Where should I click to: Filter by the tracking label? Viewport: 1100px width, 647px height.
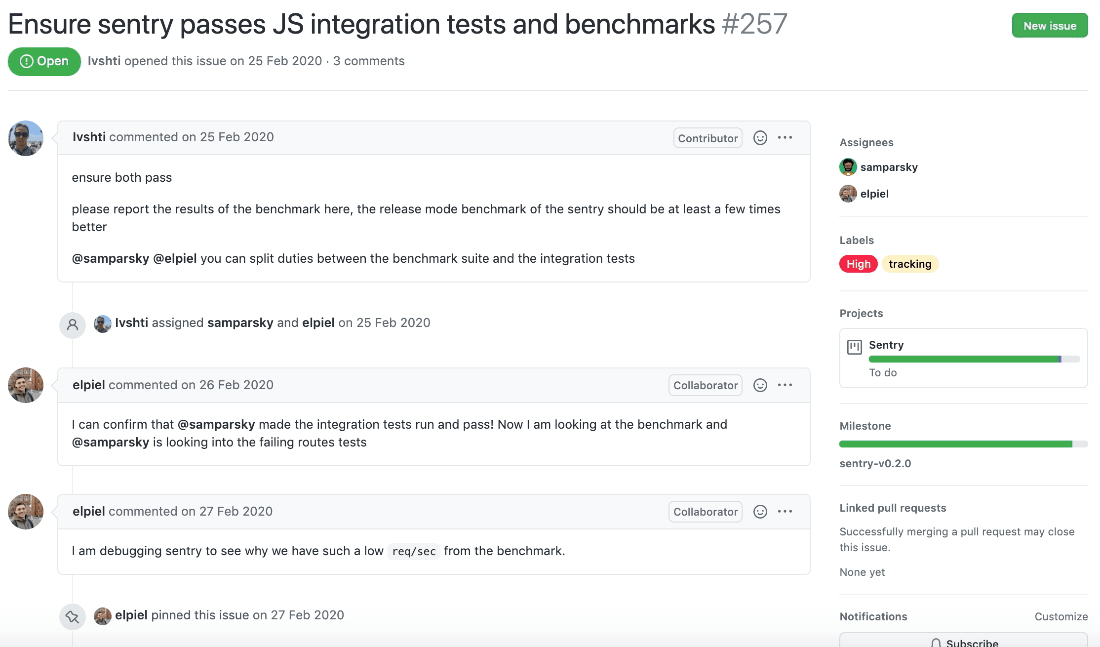click(910, 264)
